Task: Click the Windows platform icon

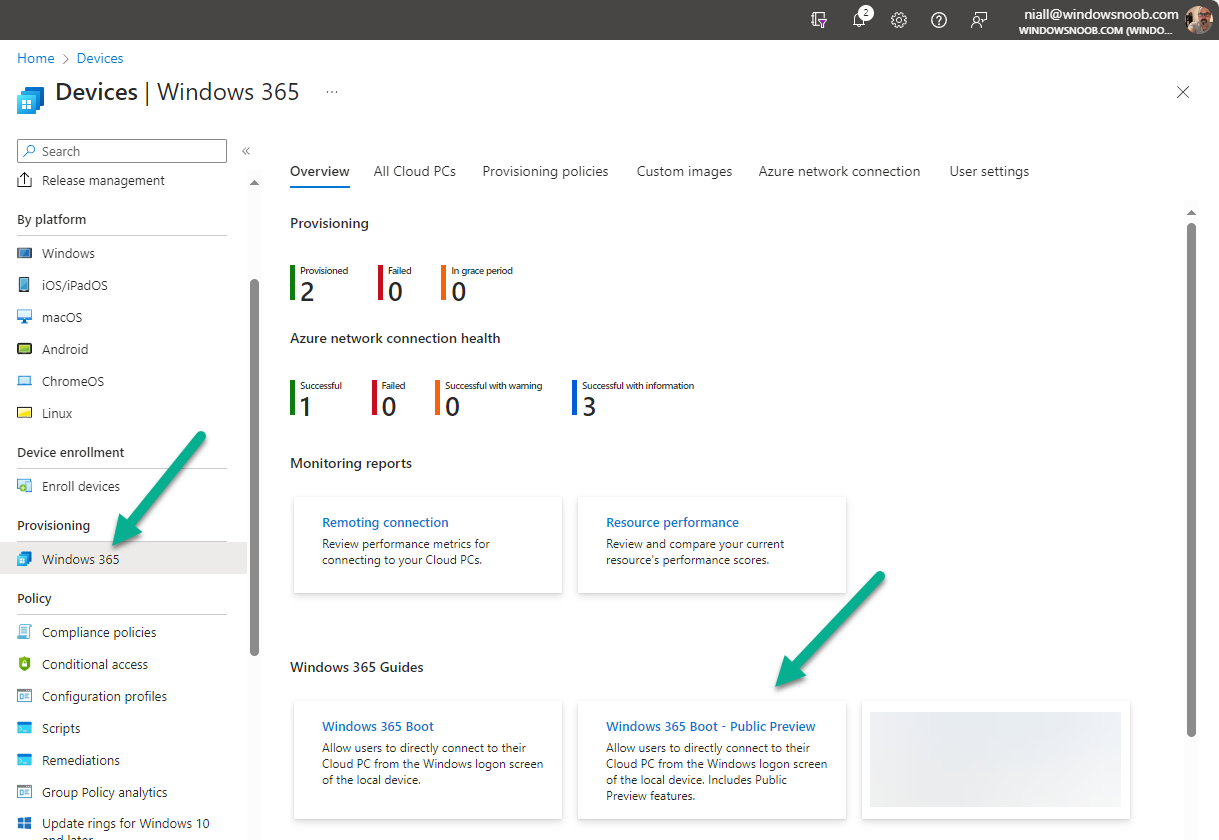Action: (x=25, y=253)
